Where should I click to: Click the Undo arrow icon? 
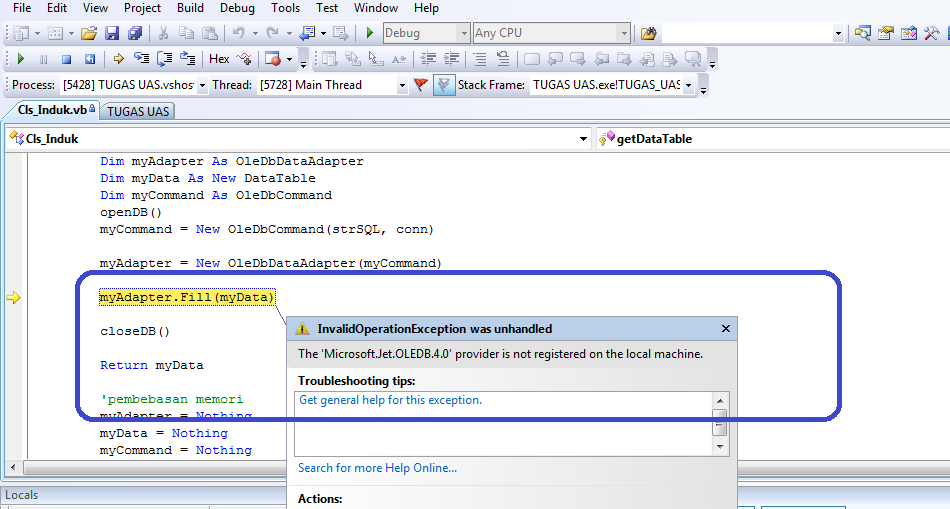[239, 33]
